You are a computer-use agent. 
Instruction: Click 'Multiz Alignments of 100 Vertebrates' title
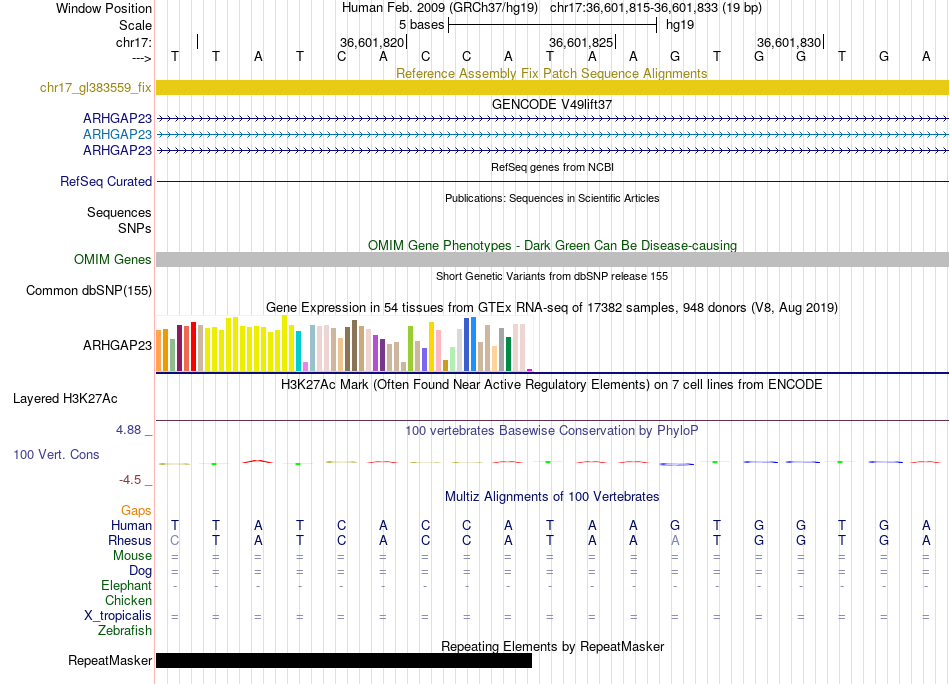coord(552,497)
